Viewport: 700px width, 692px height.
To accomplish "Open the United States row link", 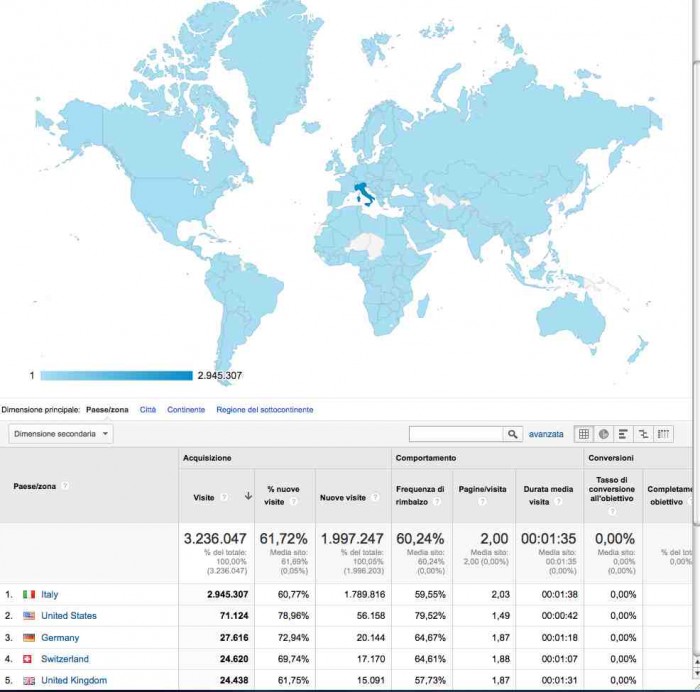I will point(68,616).
